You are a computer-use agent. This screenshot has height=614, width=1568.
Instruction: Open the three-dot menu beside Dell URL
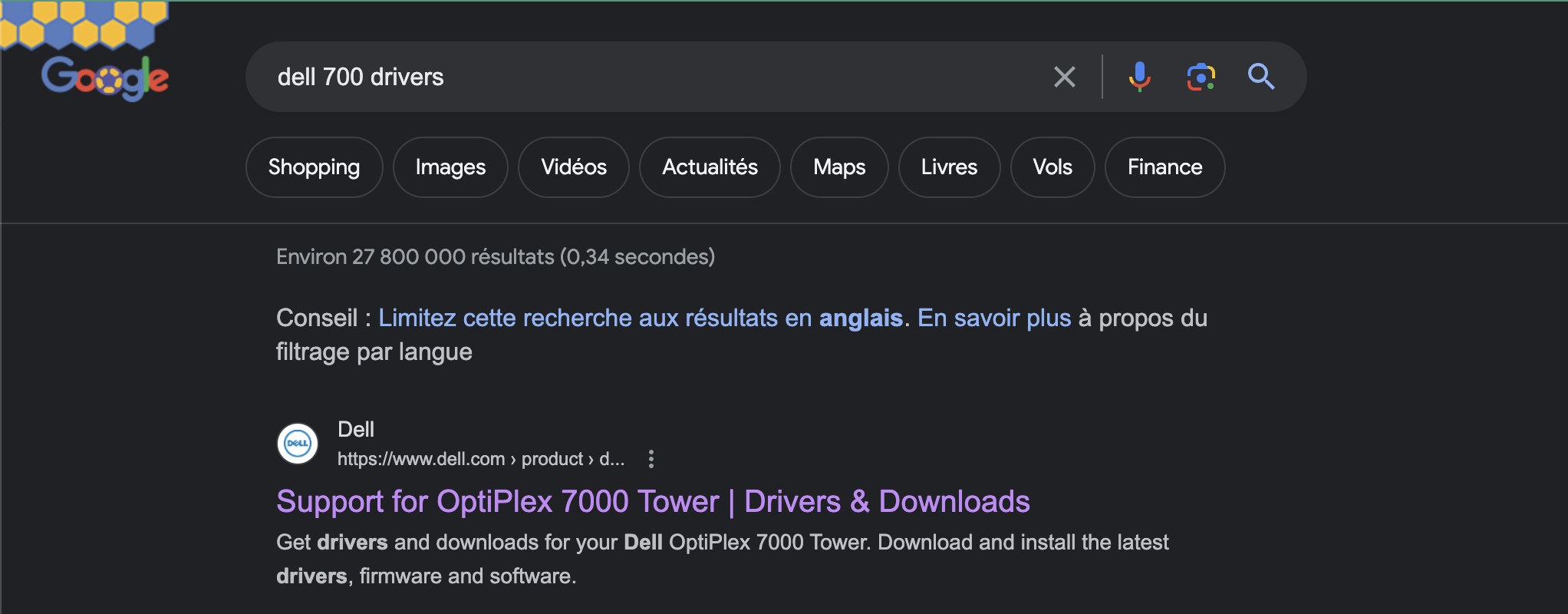[x=651, y=459]
